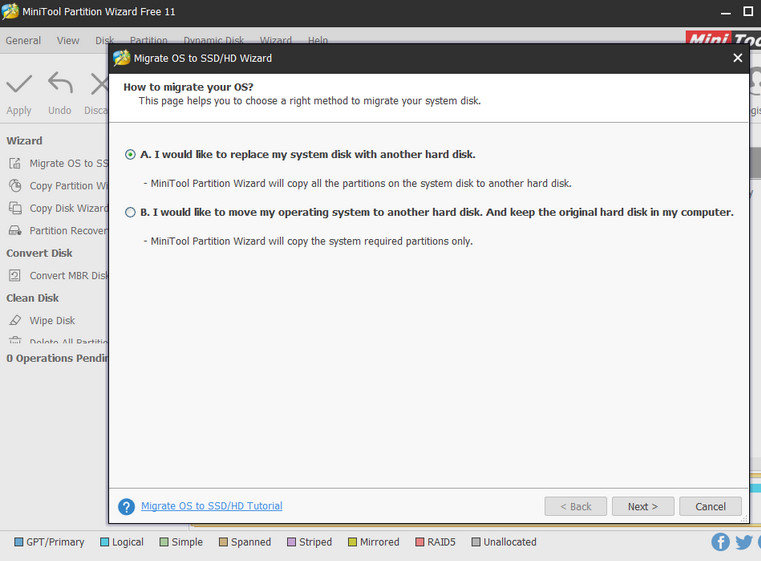761x561 pixels.
Task: Click the GPT/Primary legend color swatch
Action: 18,542
